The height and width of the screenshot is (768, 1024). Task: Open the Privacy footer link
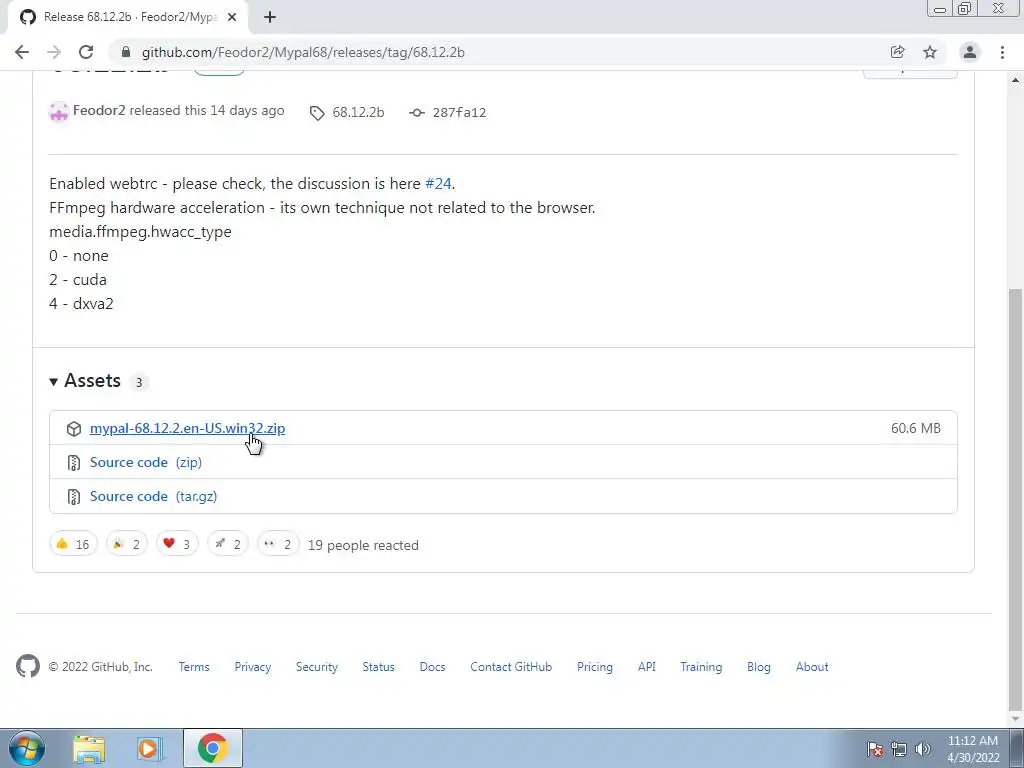pos(253,667)
